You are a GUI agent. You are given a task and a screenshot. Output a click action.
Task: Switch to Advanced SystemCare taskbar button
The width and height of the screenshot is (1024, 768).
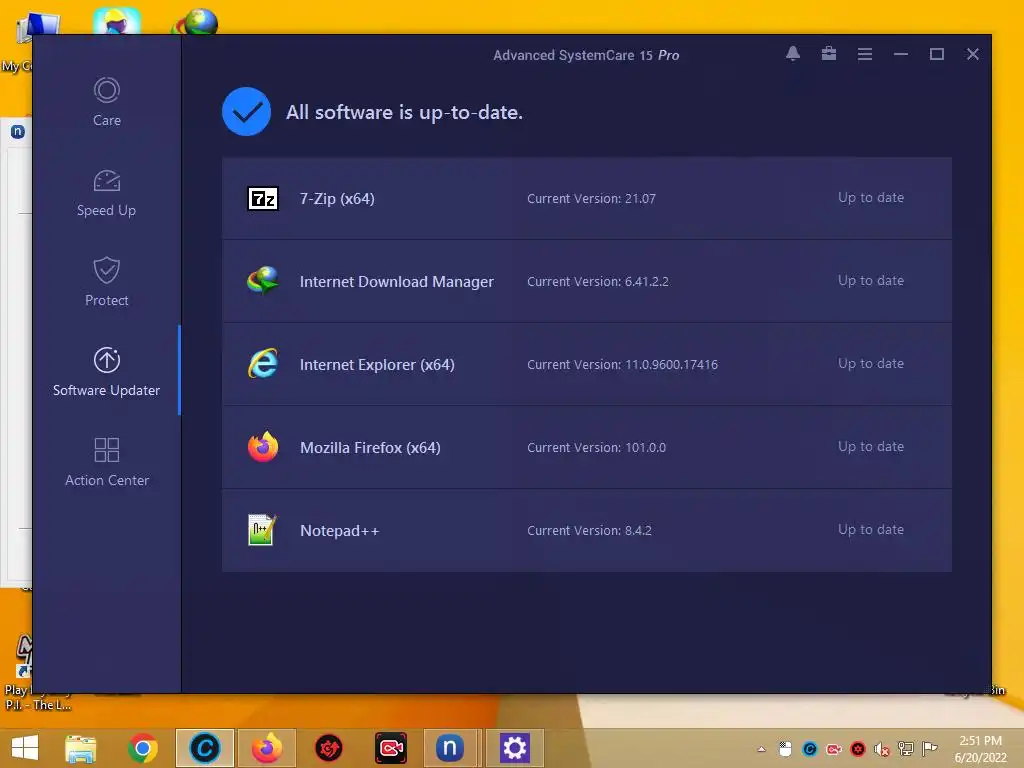click(204, 748)
